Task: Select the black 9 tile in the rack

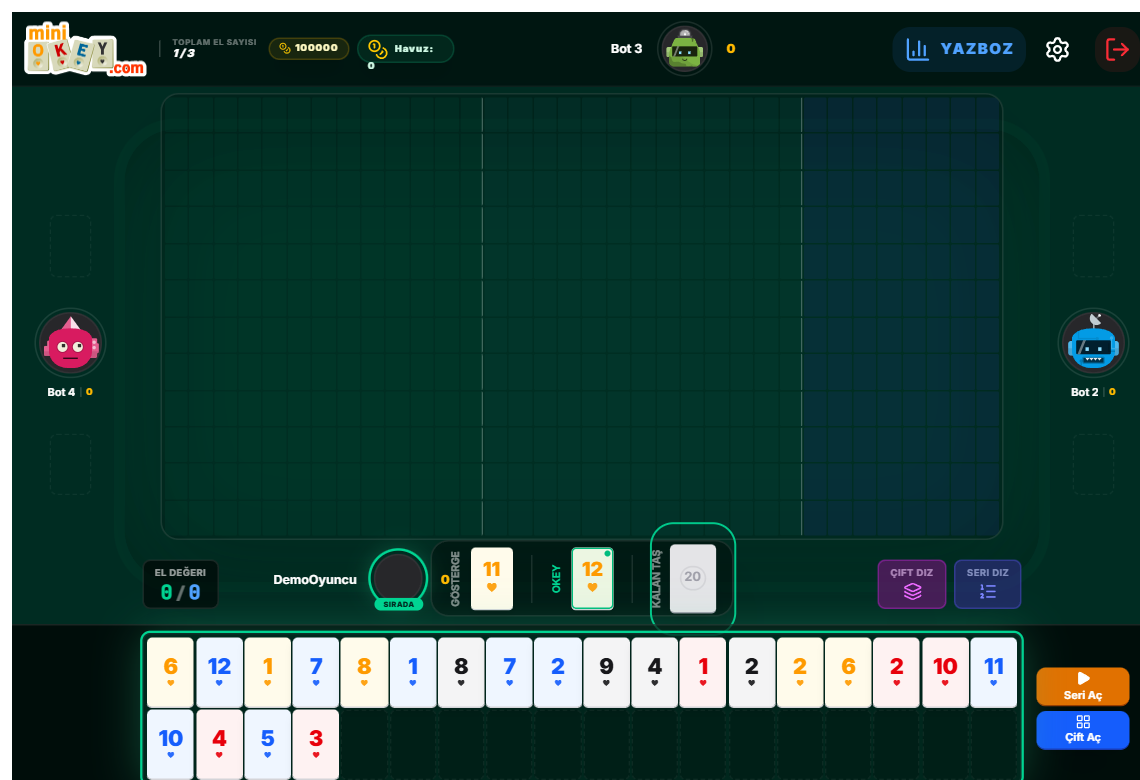Action: [606, 672]
